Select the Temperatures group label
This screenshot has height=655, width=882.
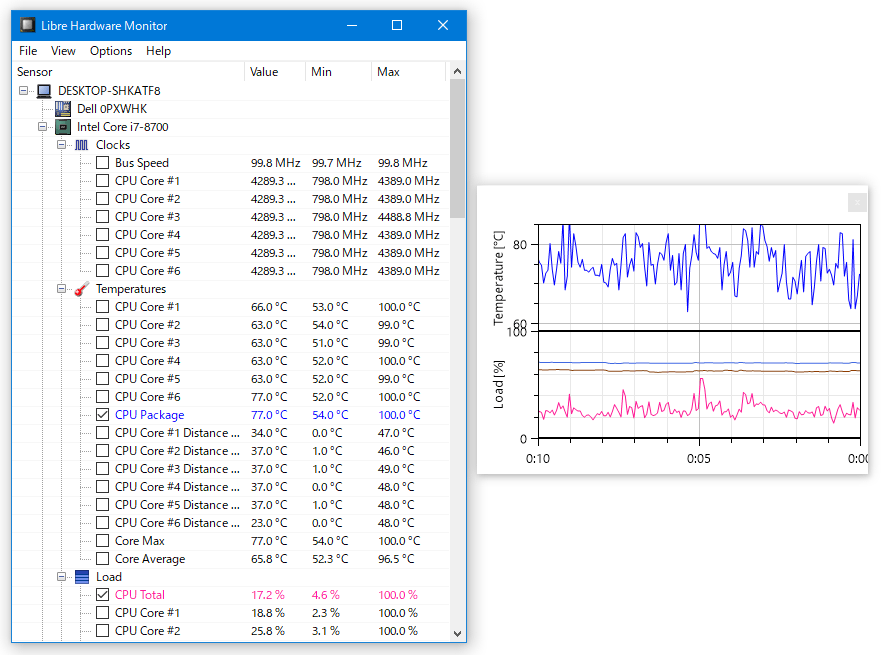click(x=131, y=289)
